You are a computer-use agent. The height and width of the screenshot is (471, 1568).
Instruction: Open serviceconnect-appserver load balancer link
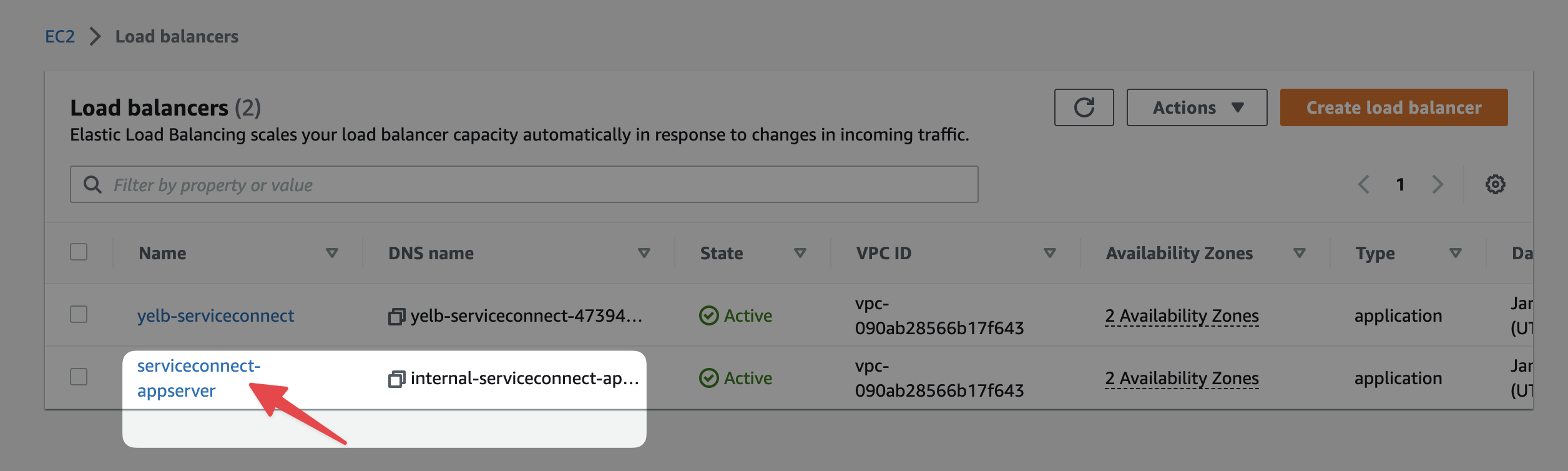click(x=198, y=378)
